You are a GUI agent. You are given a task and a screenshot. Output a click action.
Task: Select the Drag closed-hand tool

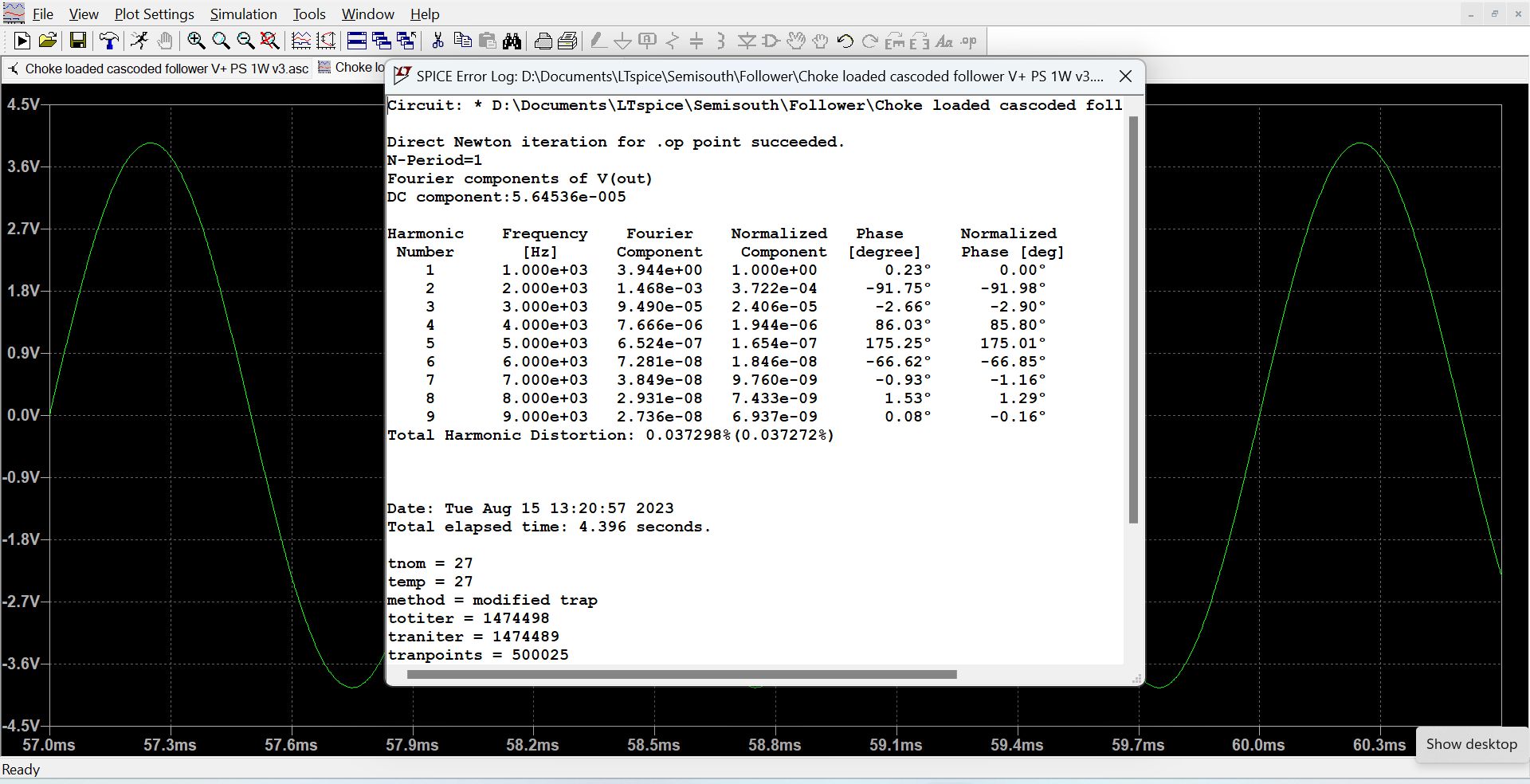820,41
